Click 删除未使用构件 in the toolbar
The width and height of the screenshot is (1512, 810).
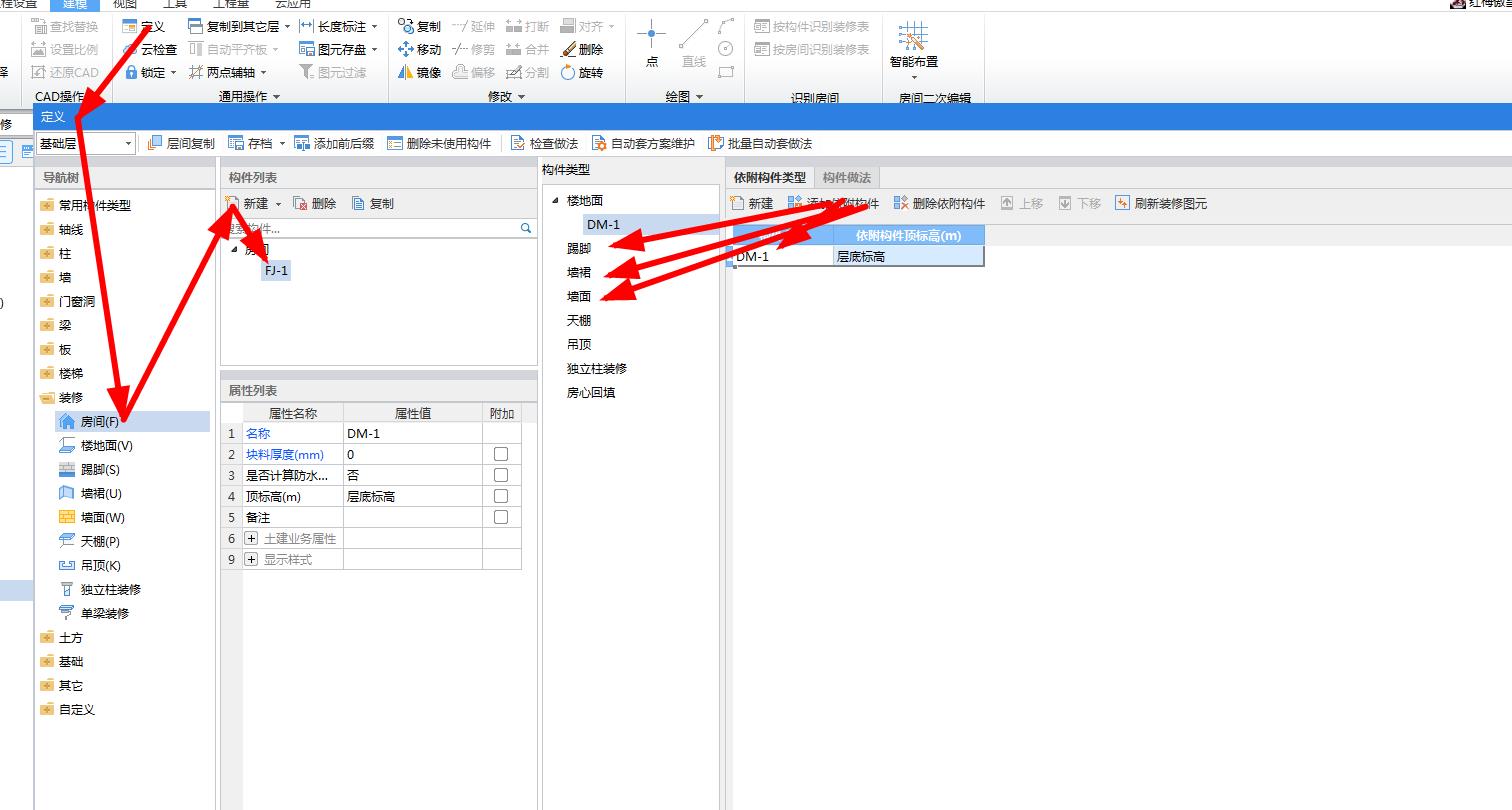point(439,143)
